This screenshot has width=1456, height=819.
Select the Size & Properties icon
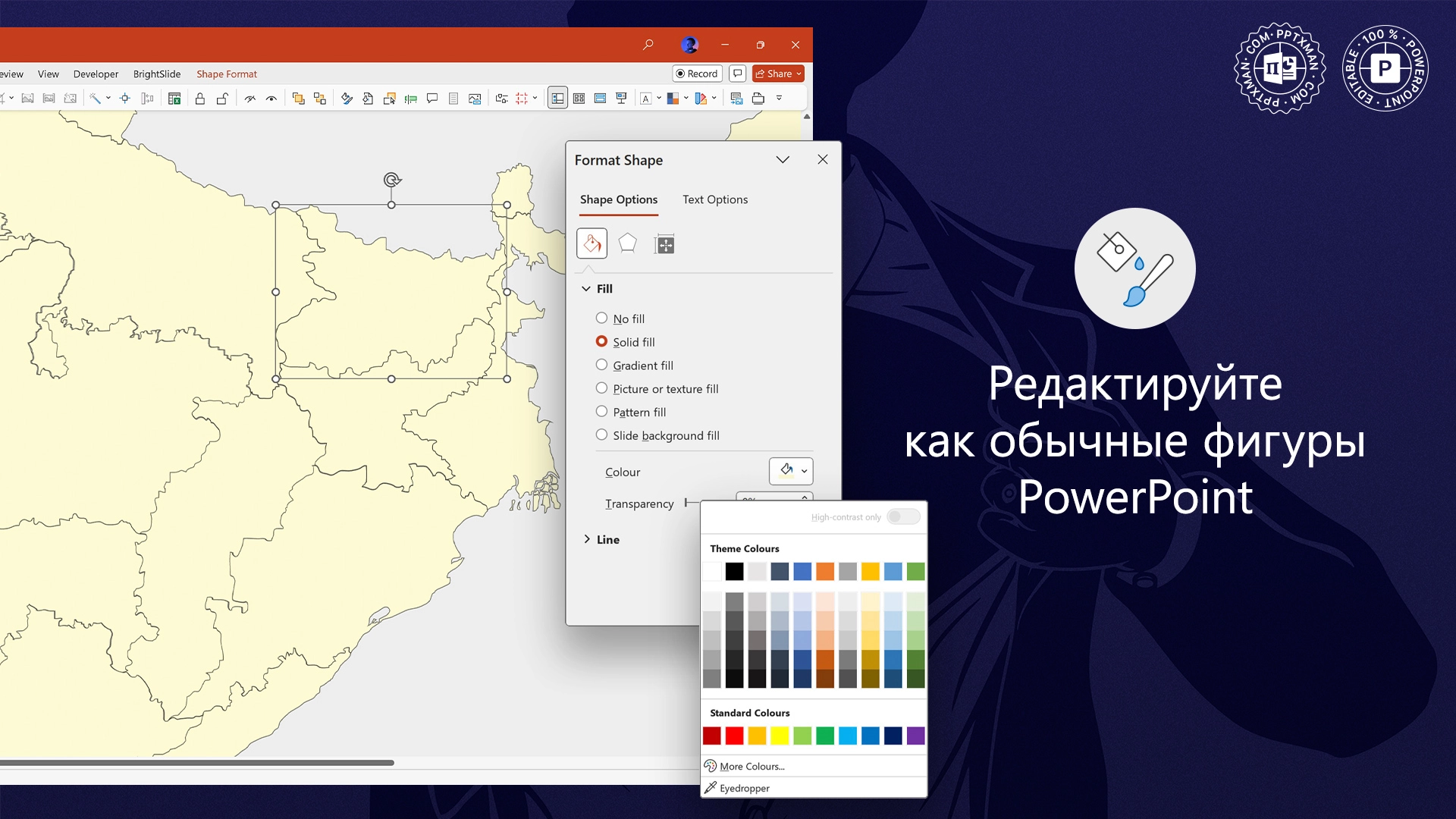(664, 243)
